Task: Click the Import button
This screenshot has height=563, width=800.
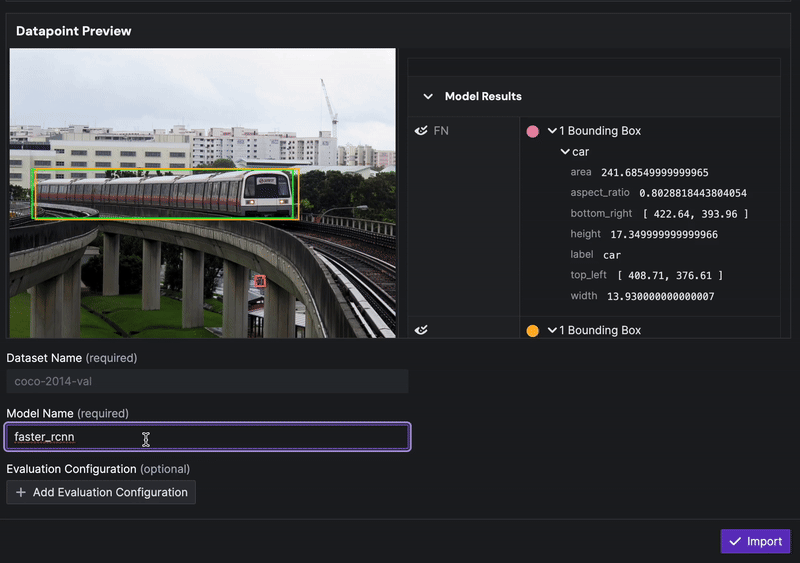Action: [755, 541]
